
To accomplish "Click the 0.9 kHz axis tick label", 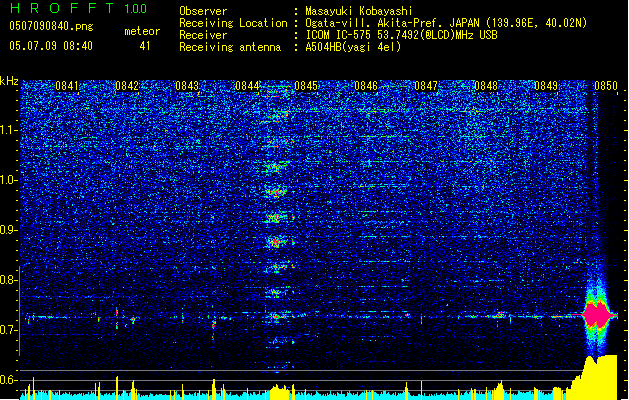I will (9, 230).
